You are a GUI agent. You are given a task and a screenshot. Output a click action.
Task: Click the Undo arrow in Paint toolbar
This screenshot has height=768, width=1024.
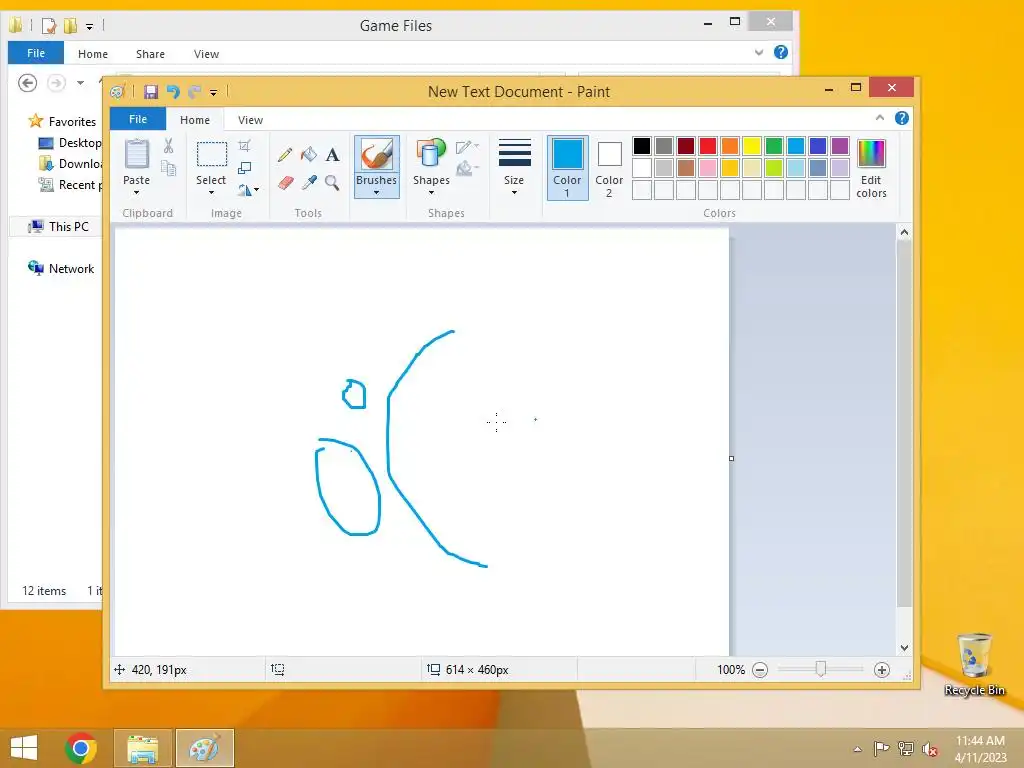[x=173, y=91]
